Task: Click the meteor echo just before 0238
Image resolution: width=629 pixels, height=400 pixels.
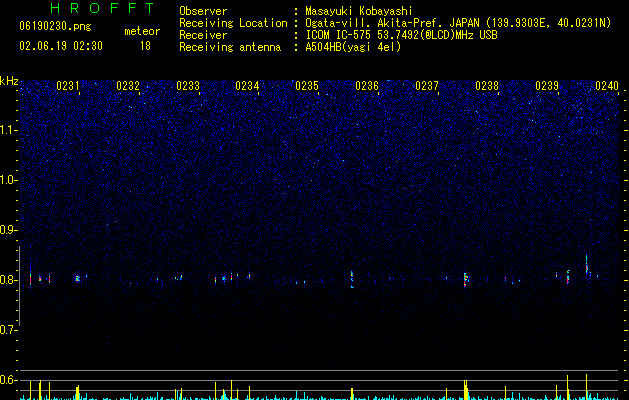Action: (x=465, y=280)
